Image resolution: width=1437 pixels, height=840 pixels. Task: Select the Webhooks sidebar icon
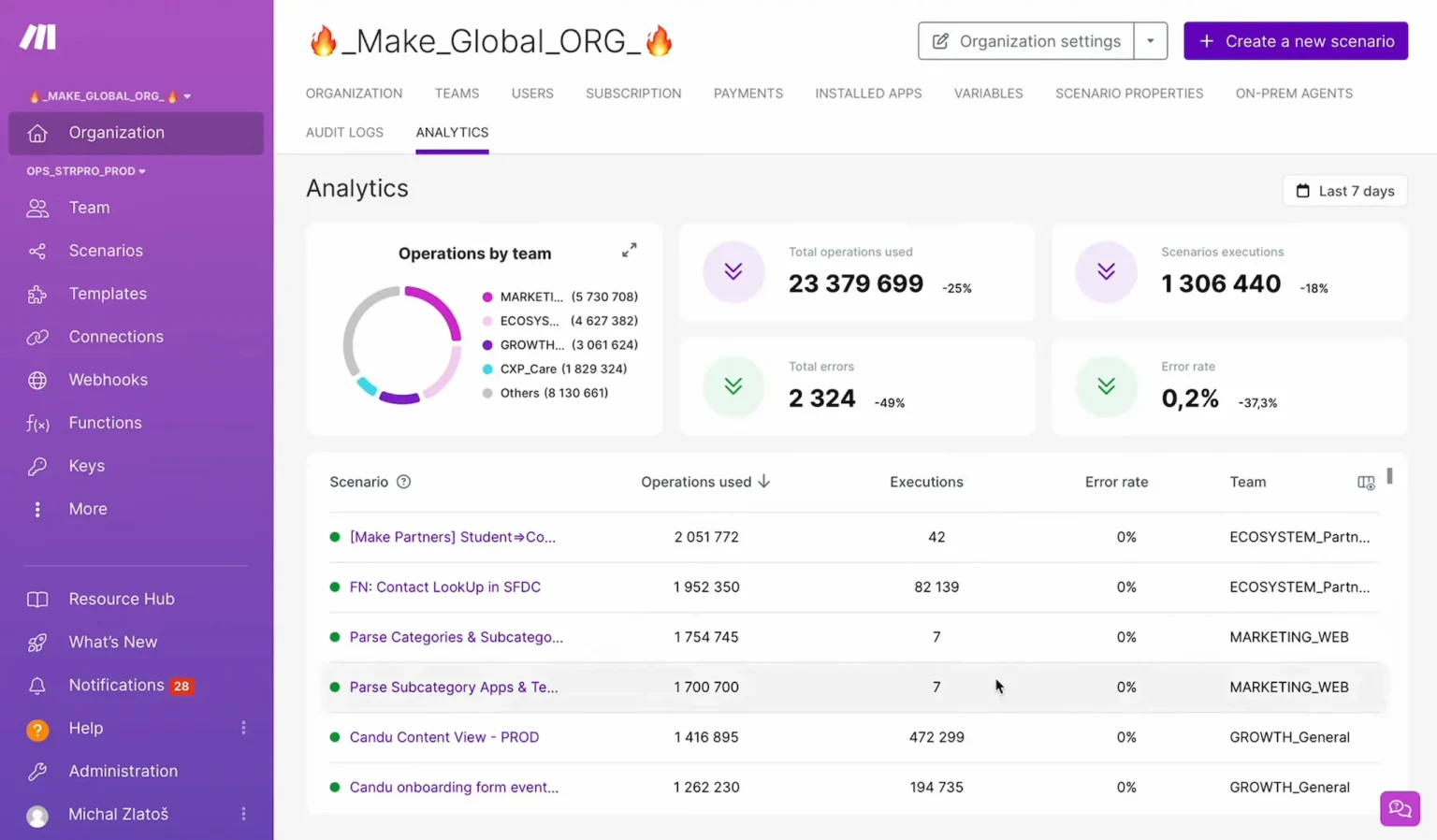[37, 380]
